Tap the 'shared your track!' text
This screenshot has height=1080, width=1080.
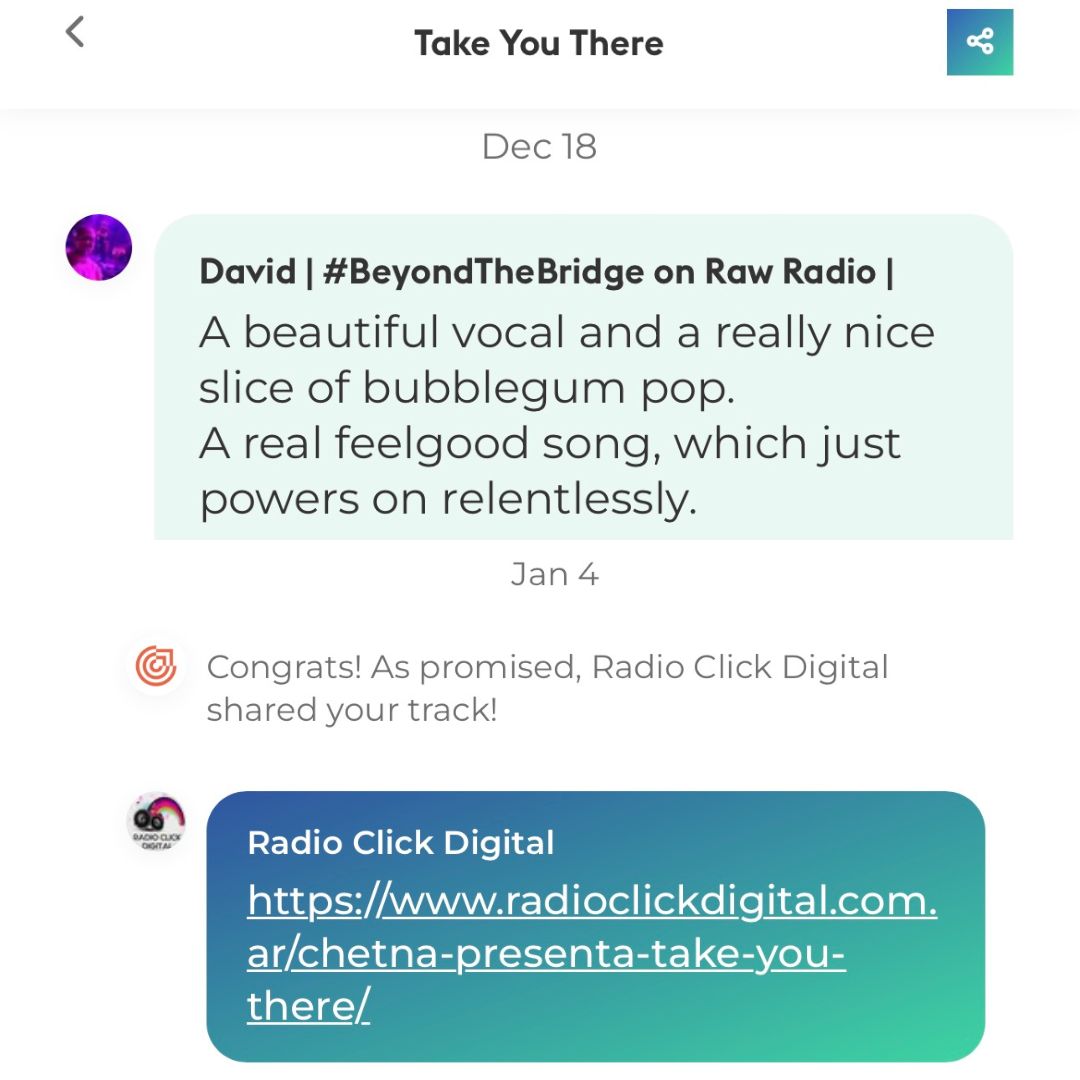tap(352, 709)
